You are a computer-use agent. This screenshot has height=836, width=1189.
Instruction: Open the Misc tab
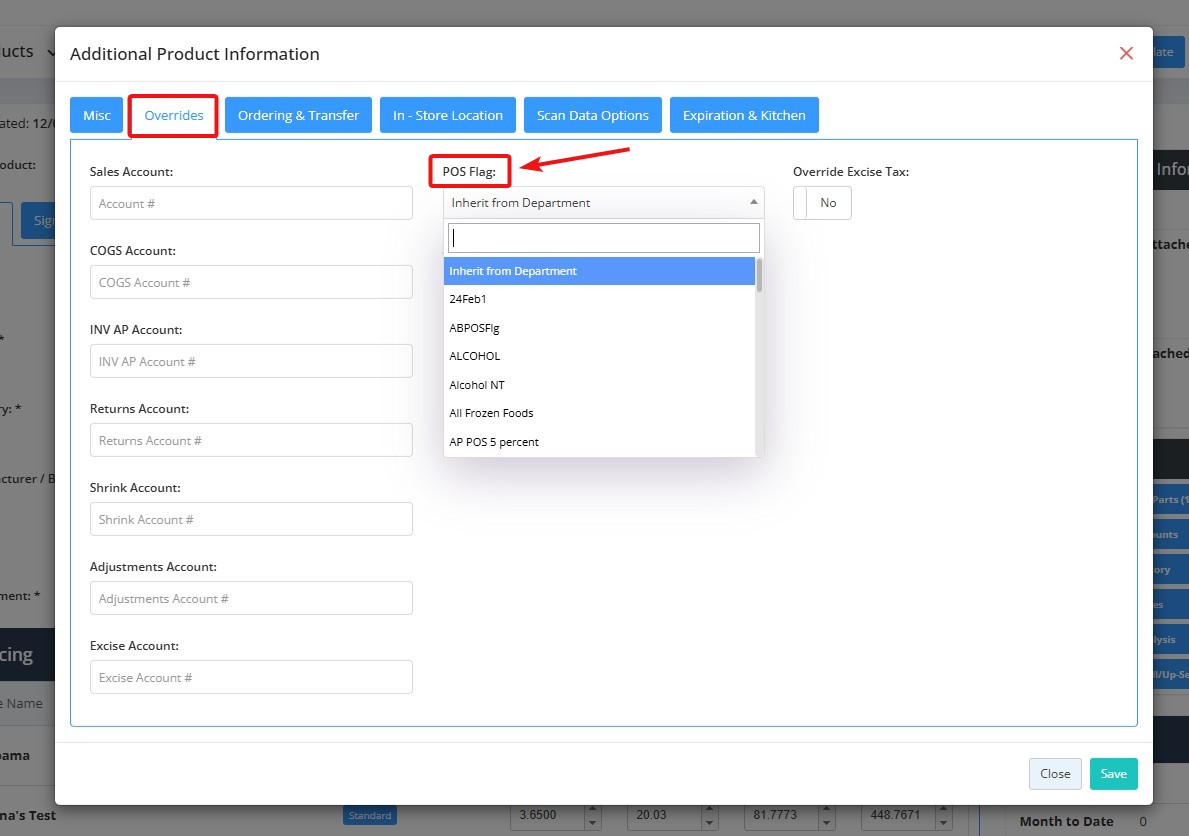(97, 115)
